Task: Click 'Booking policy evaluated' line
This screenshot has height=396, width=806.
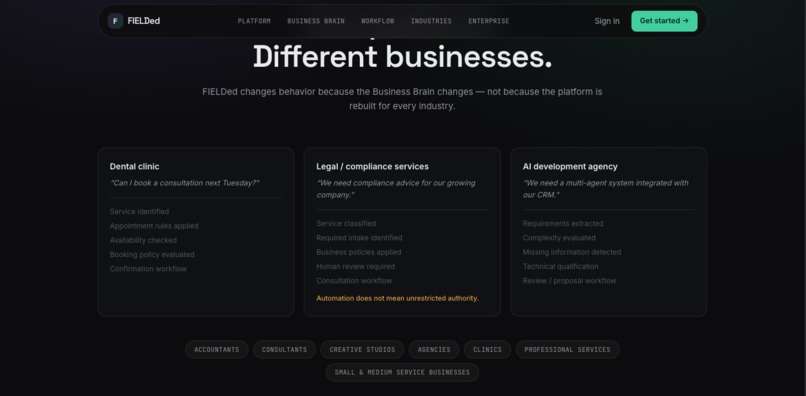Action: pyautogui.click(x=152, y=255)
